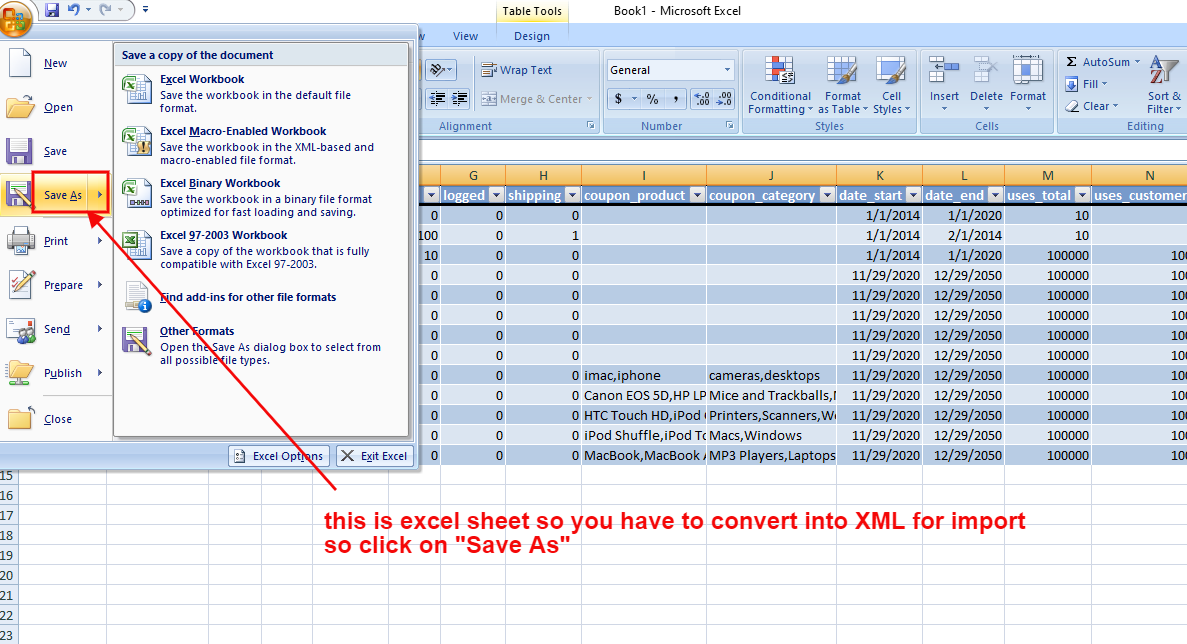Select the cell containing "imac,iphone"
The image size is (1187, 644).
click(644, 375)
